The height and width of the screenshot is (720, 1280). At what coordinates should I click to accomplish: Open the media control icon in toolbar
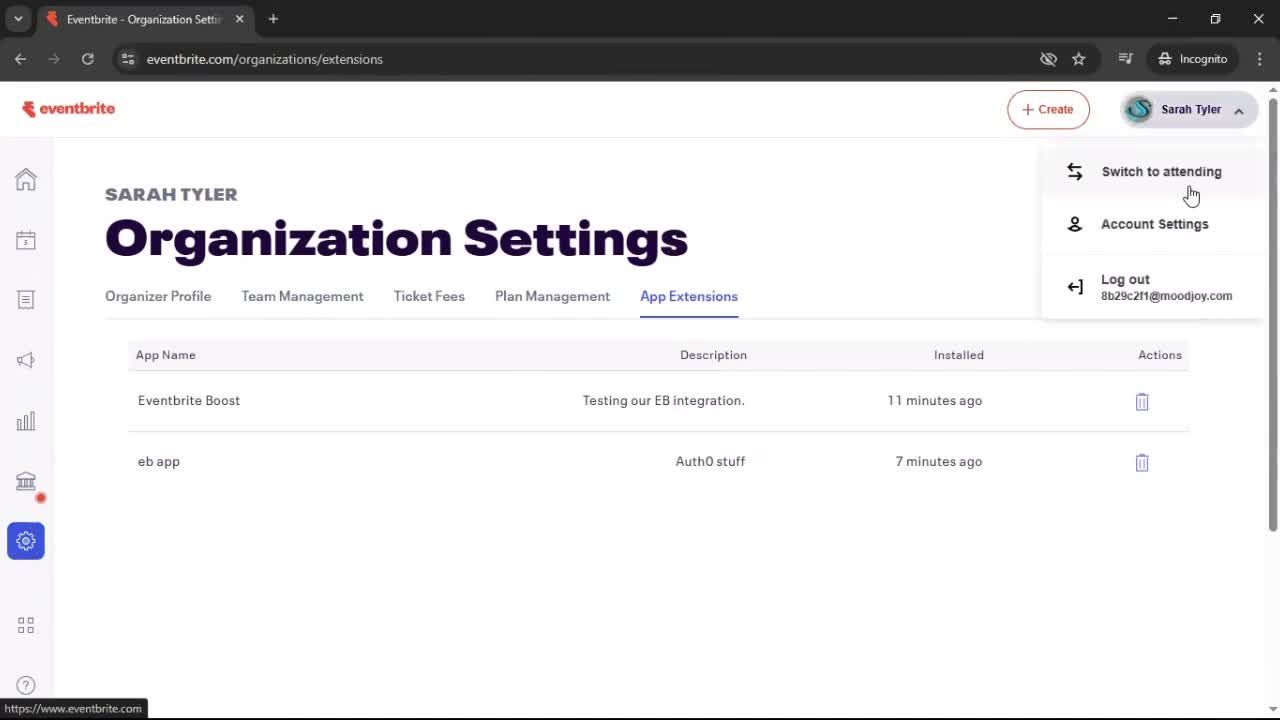tap(1125, 59)
